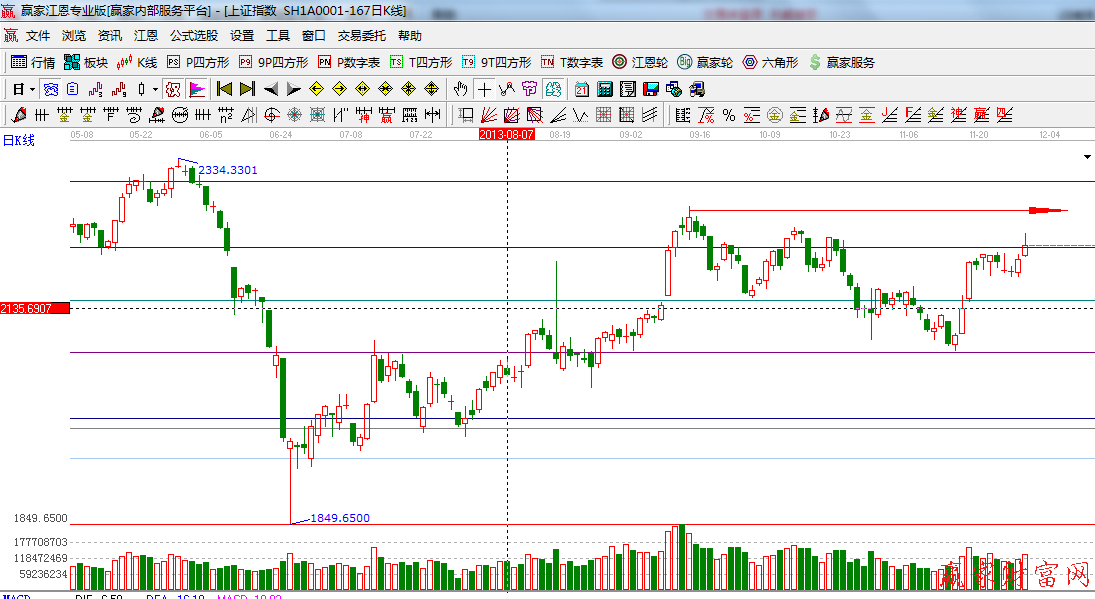This screenshot has width=1095, height=599.
Task: Open the 公式选股 menu
Action: click(x=193, y=35)
